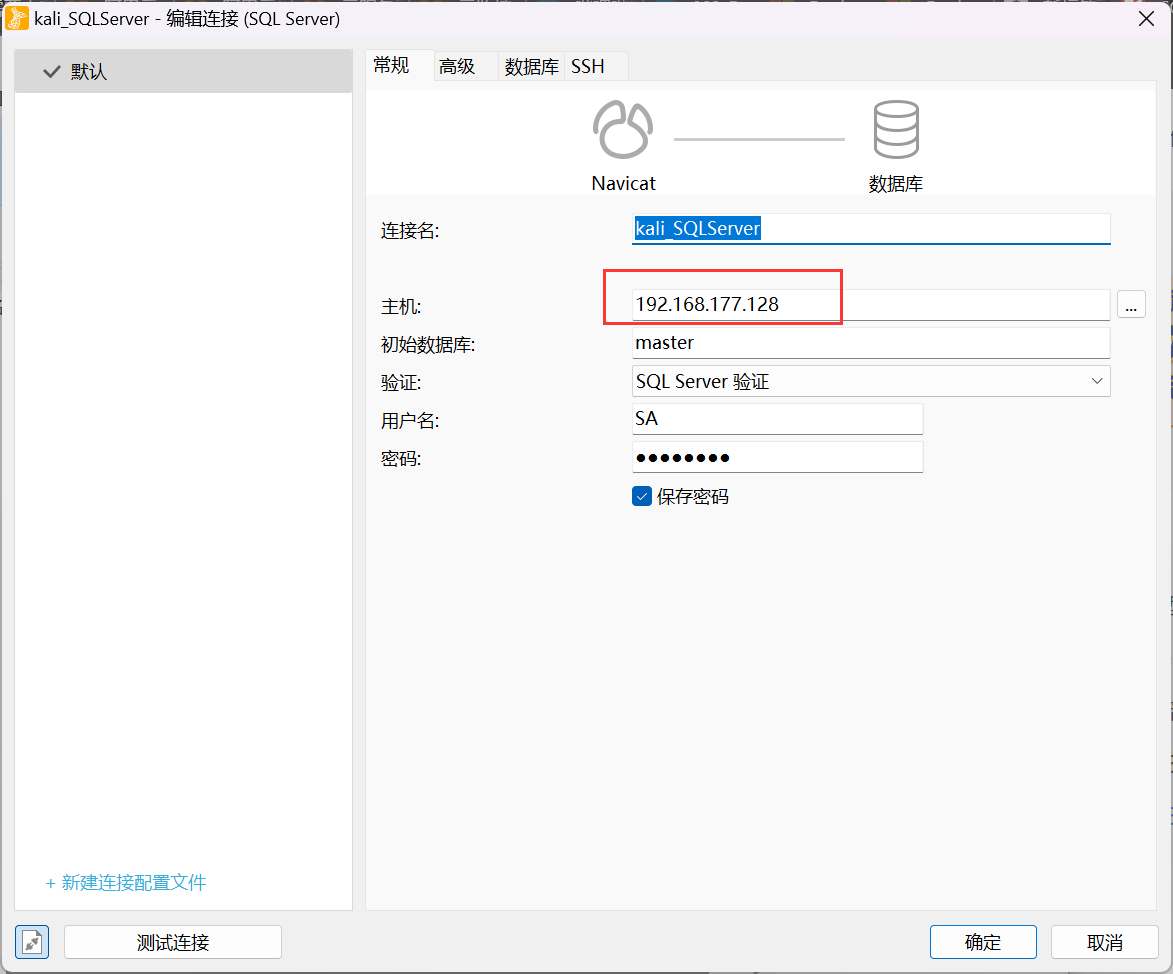Open the 数据库 tab

(531, 67)
